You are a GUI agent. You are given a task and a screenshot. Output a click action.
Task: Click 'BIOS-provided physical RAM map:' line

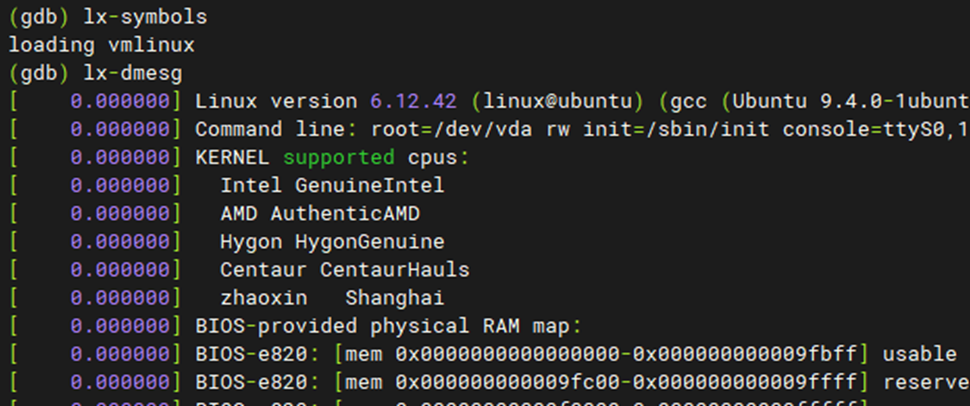coord(388,326)
